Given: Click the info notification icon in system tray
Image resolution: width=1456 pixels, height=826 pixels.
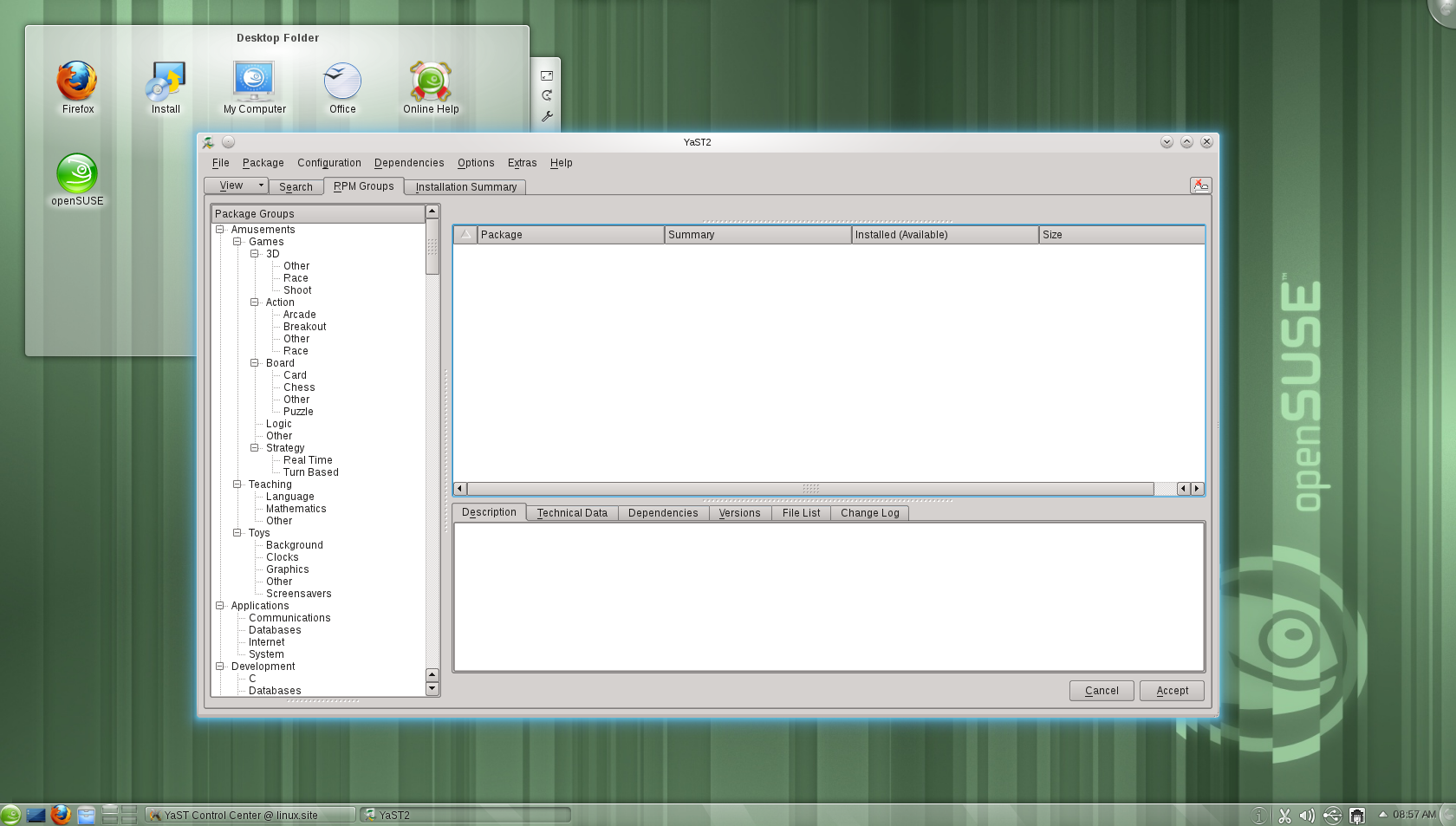Looking at the screenshot, I should [x=1259, y=815].
